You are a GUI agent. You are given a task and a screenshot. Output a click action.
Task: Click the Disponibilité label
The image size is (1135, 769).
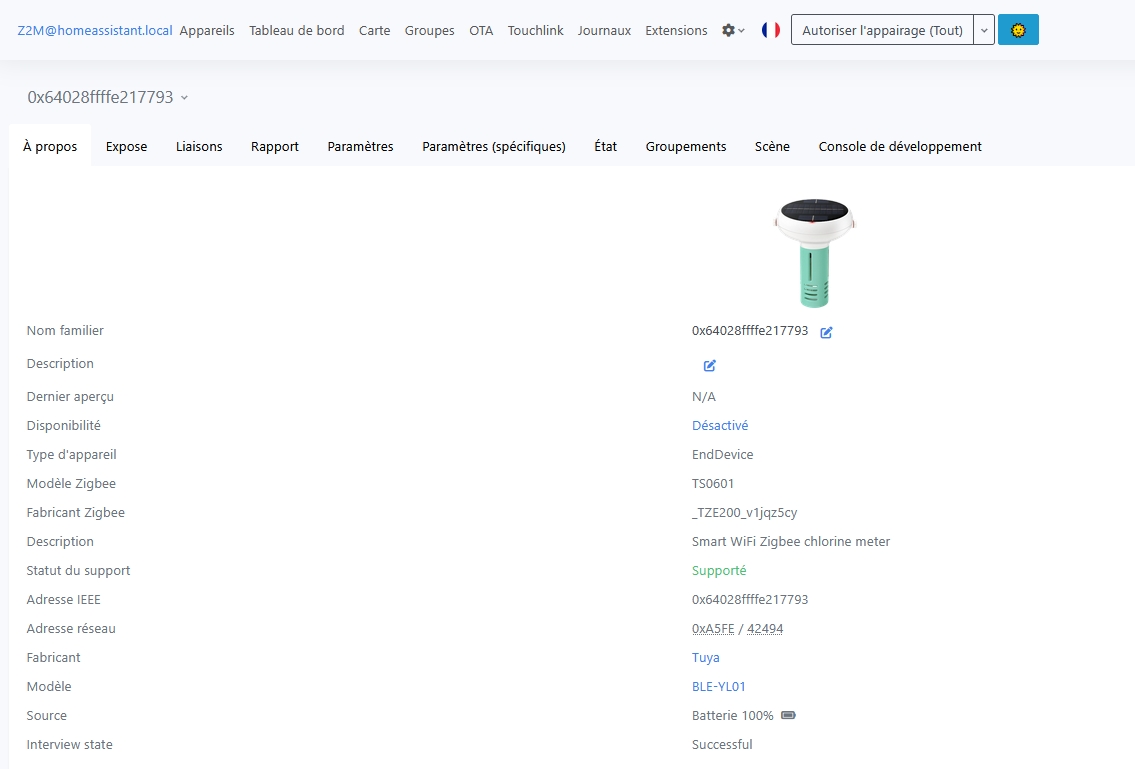tap(64, 426)
